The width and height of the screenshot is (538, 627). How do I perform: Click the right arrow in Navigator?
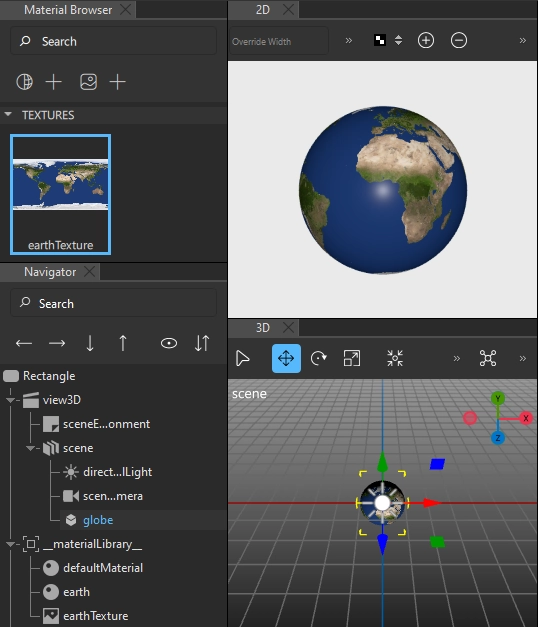tap(57, 343)
